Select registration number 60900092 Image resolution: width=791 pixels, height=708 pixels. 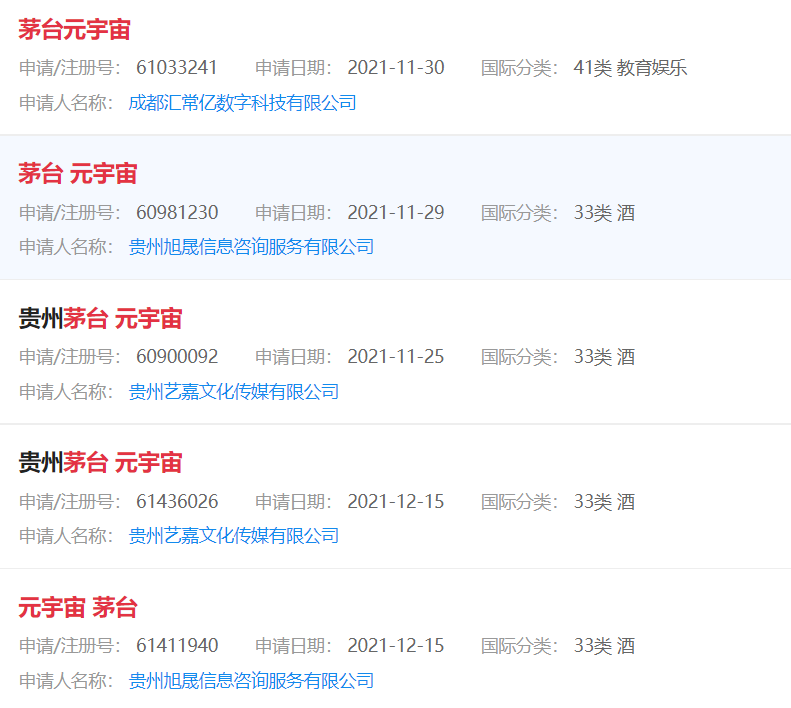tap(177, 357)
